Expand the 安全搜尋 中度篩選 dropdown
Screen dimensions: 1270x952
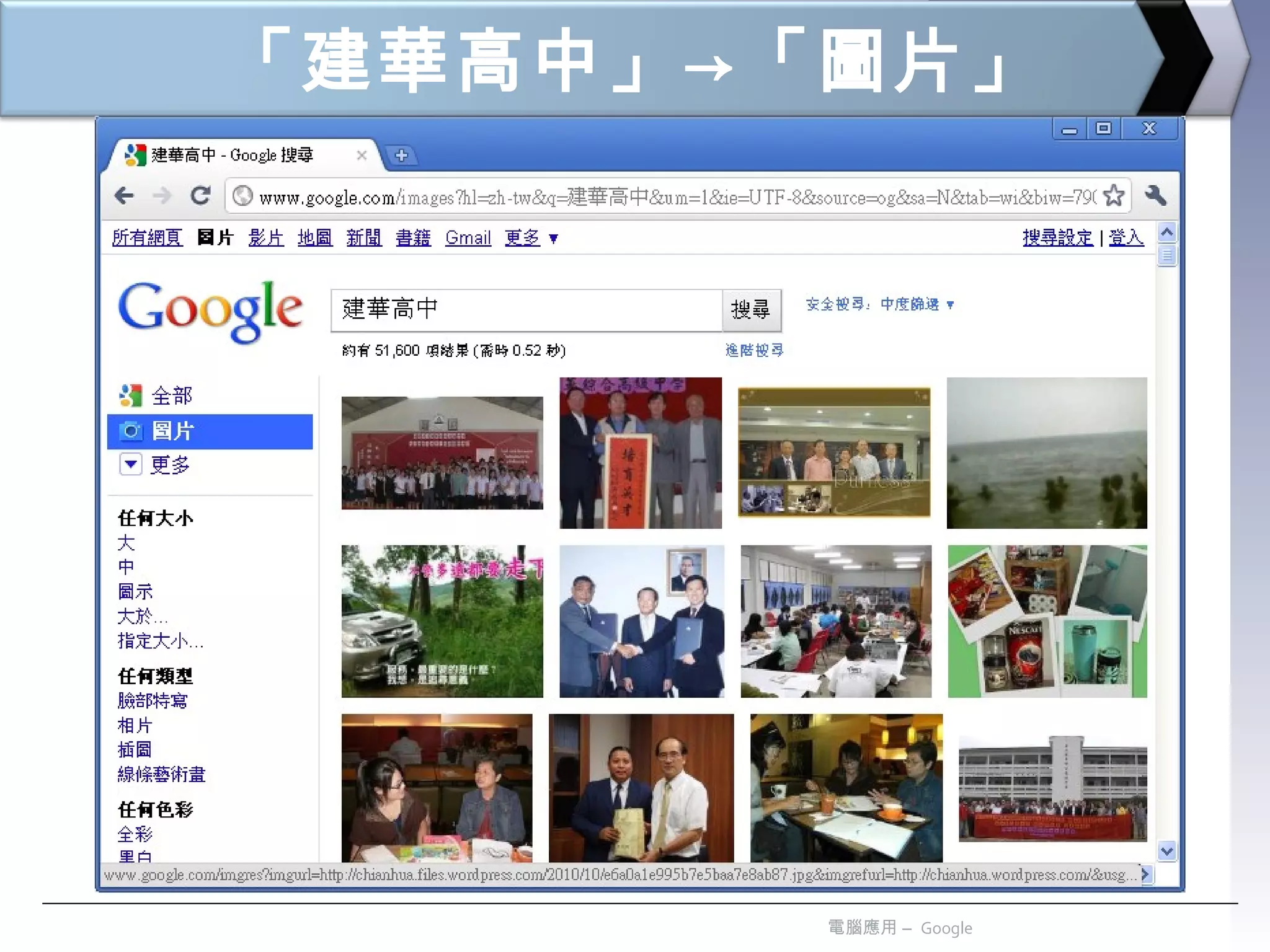880,304
